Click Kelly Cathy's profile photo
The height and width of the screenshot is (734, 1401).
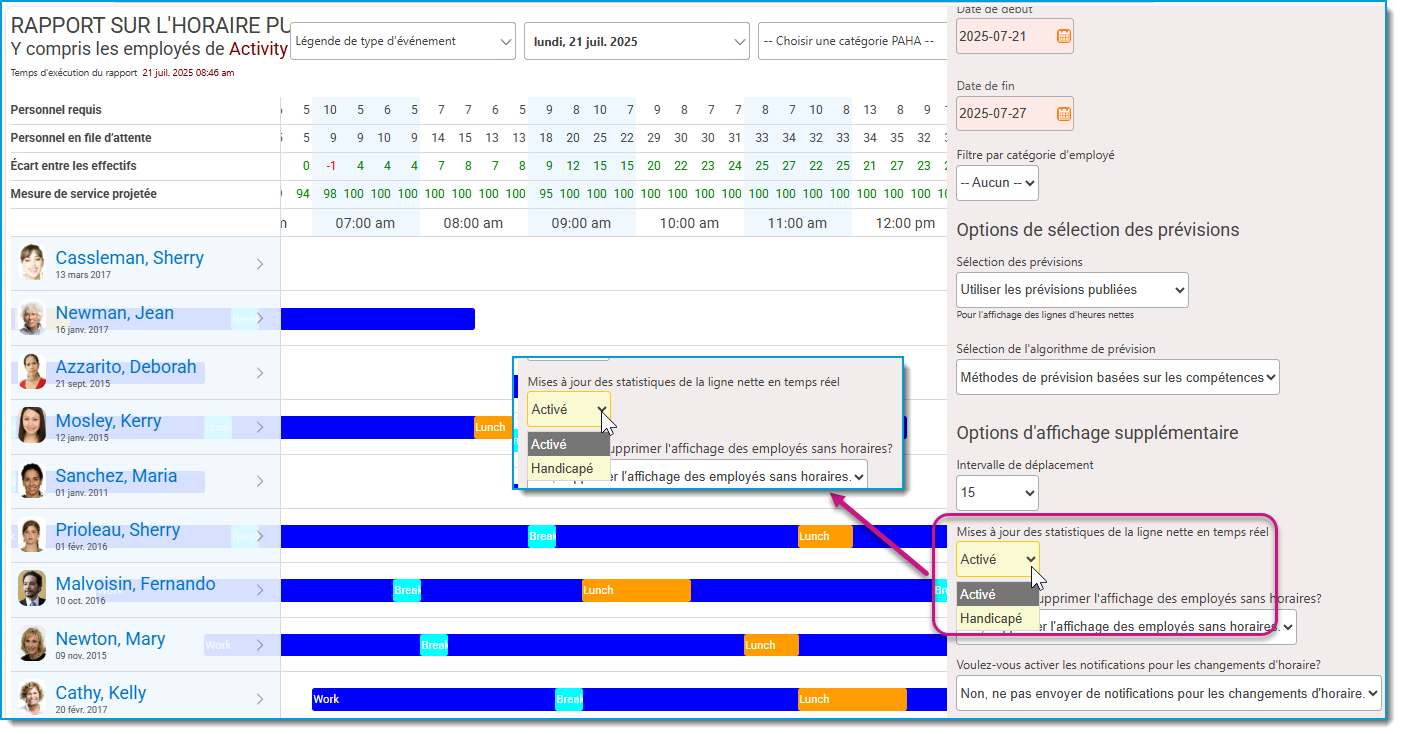32,698
